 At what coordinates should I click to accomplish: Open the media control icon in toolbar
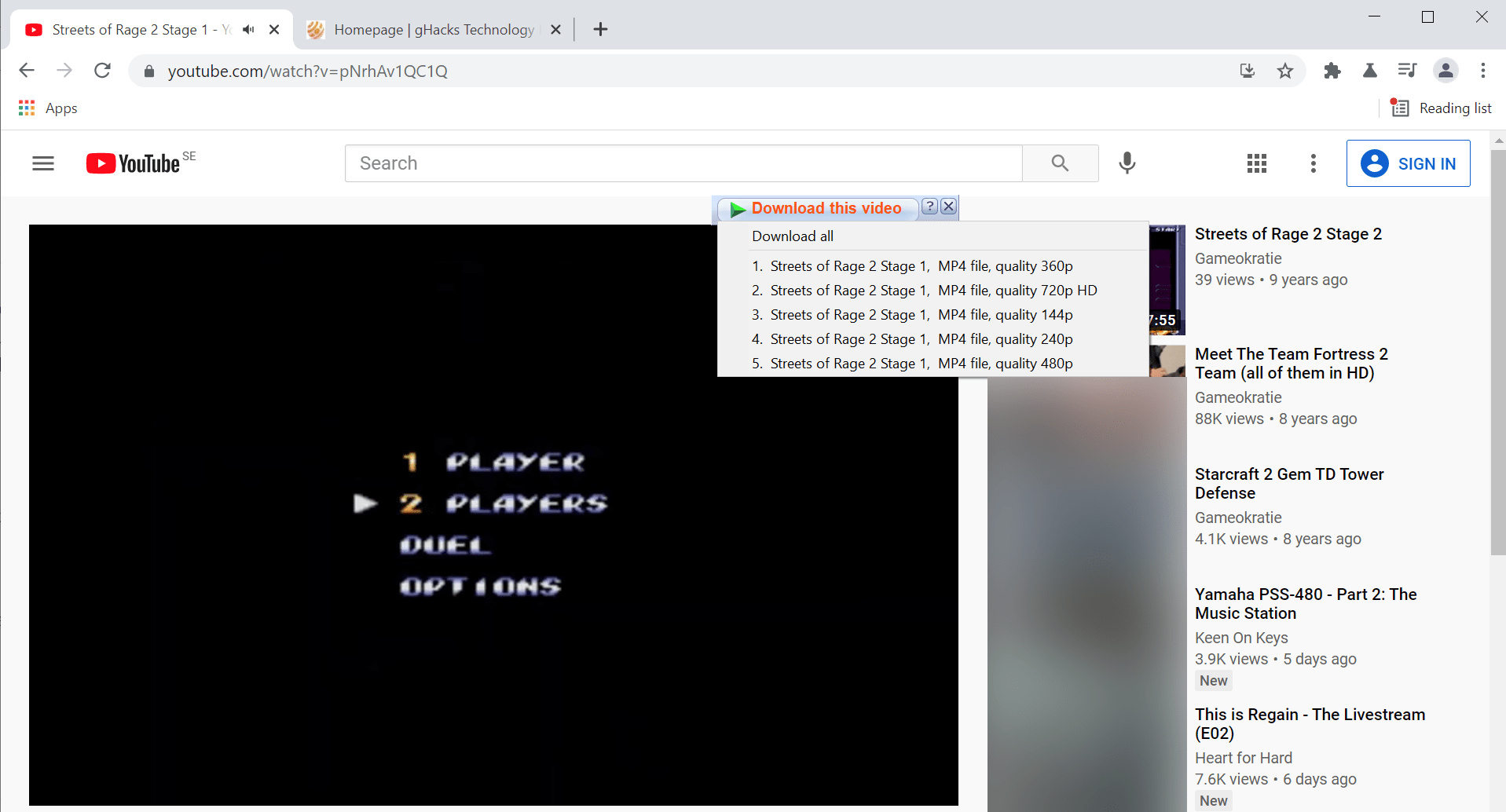(x=1407, y=71)
